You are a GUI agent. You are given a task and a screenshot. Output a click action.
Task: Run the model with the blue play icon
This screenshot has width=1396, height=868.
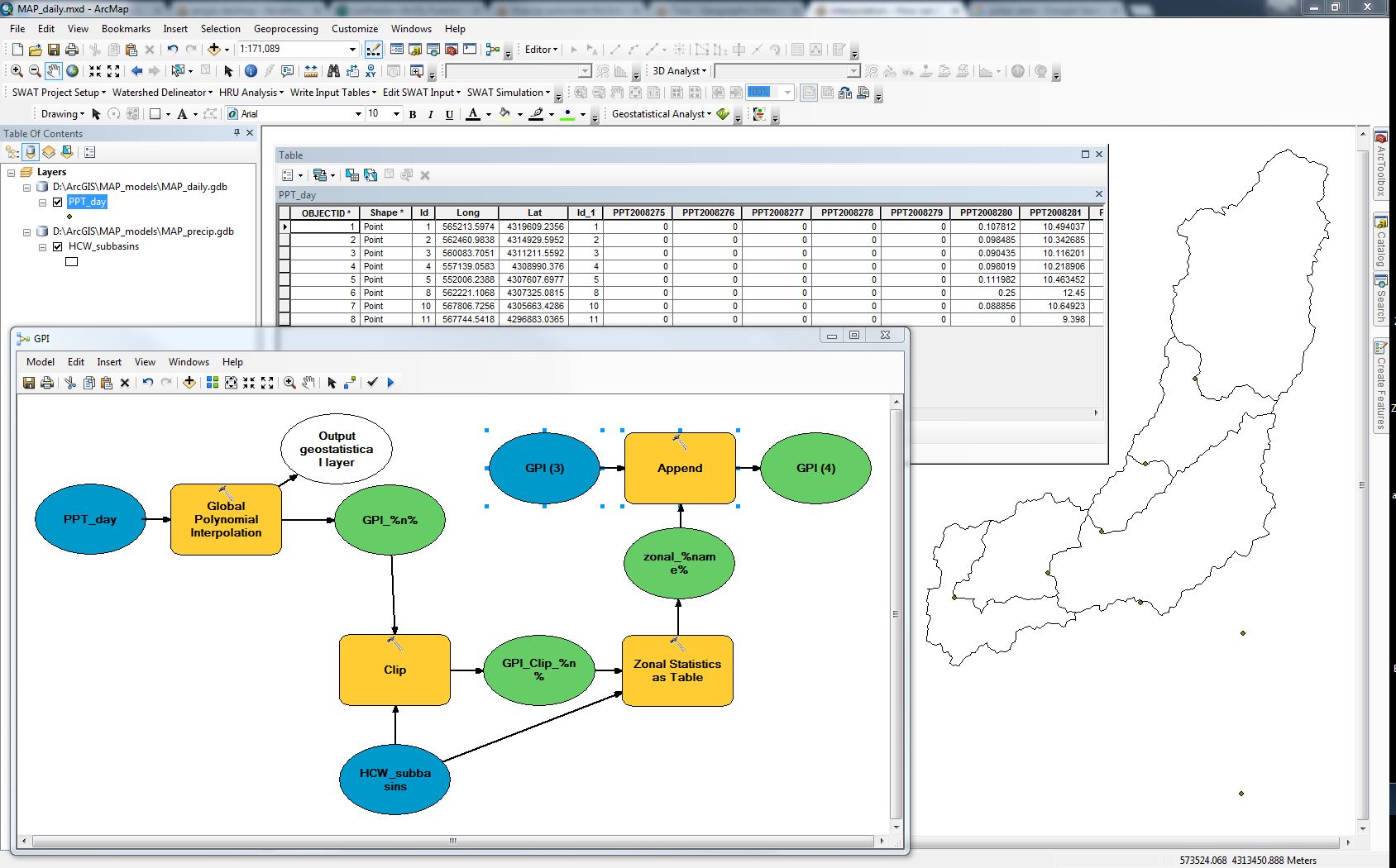[x=390, y=383]
